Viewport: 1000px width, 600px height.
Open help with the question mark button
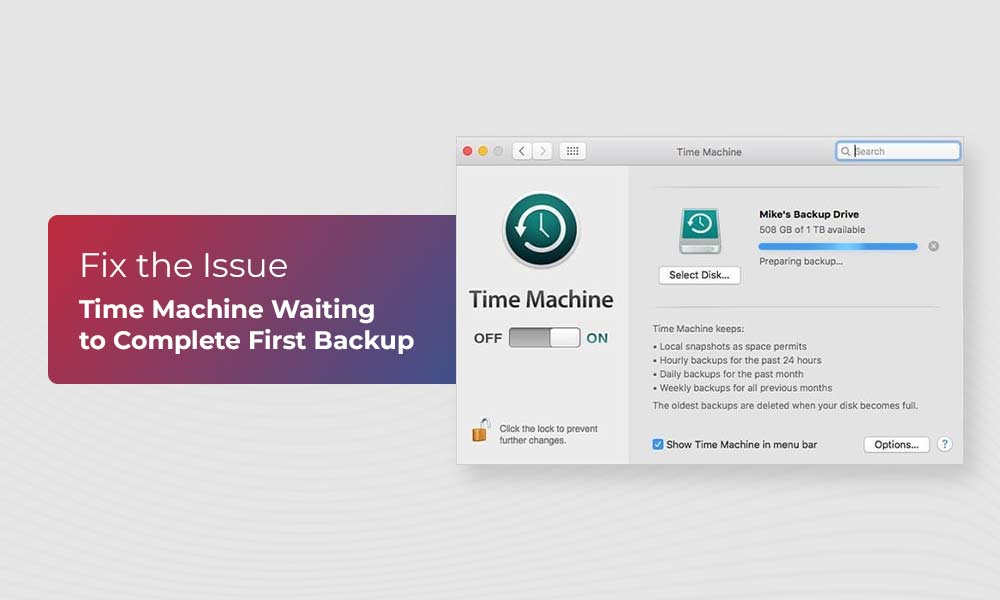(944, 444)
